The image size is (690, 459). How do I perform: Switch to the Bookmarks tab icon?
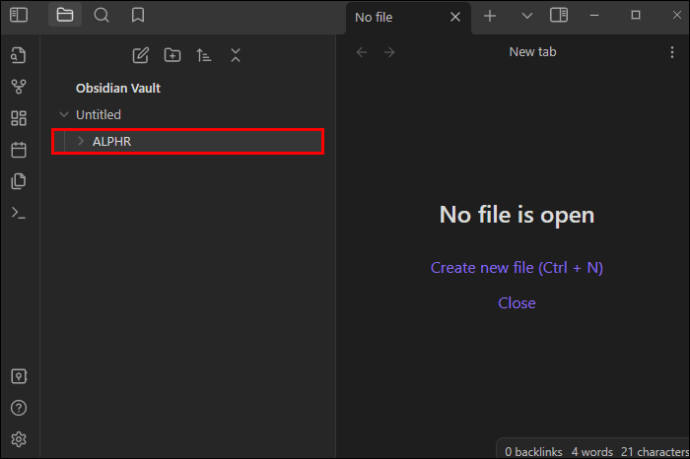click(138, 15)
